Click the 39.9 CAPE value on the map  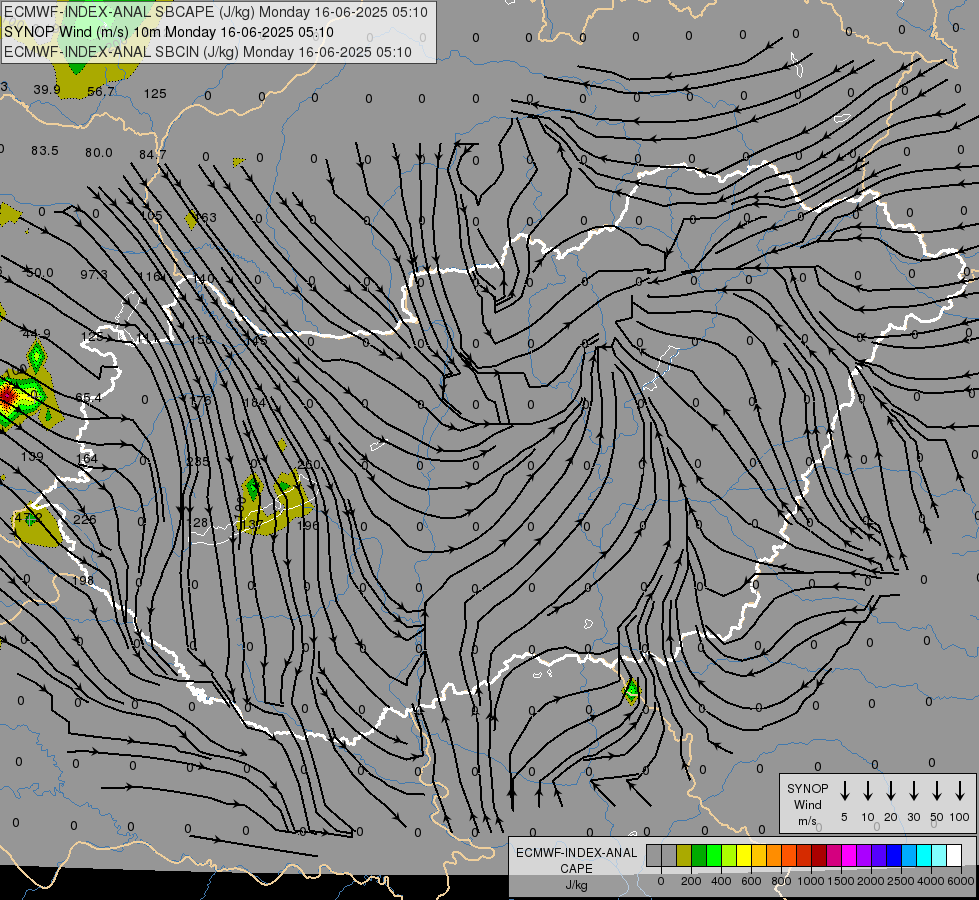pyautogui.click(x=47, y=90)
